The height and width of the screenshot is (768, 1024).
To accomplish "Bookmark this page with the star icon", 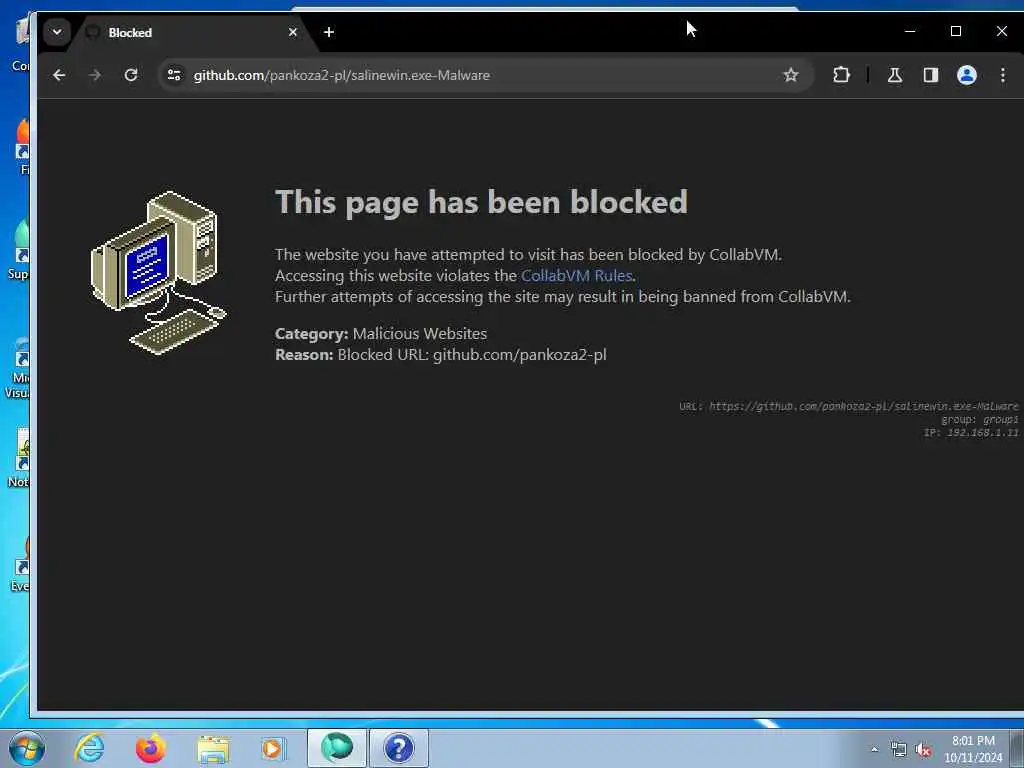I will [x=790, y=75].
